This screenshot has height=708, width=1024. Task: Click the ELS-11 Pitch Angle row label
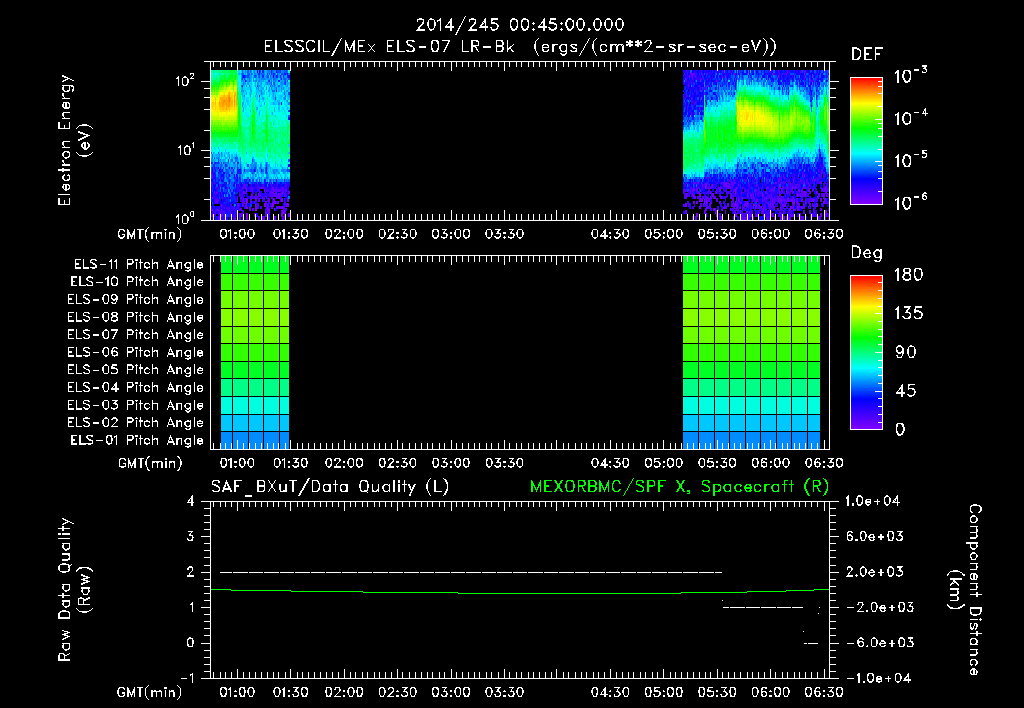pyautogui.click(x=138, y=265)
